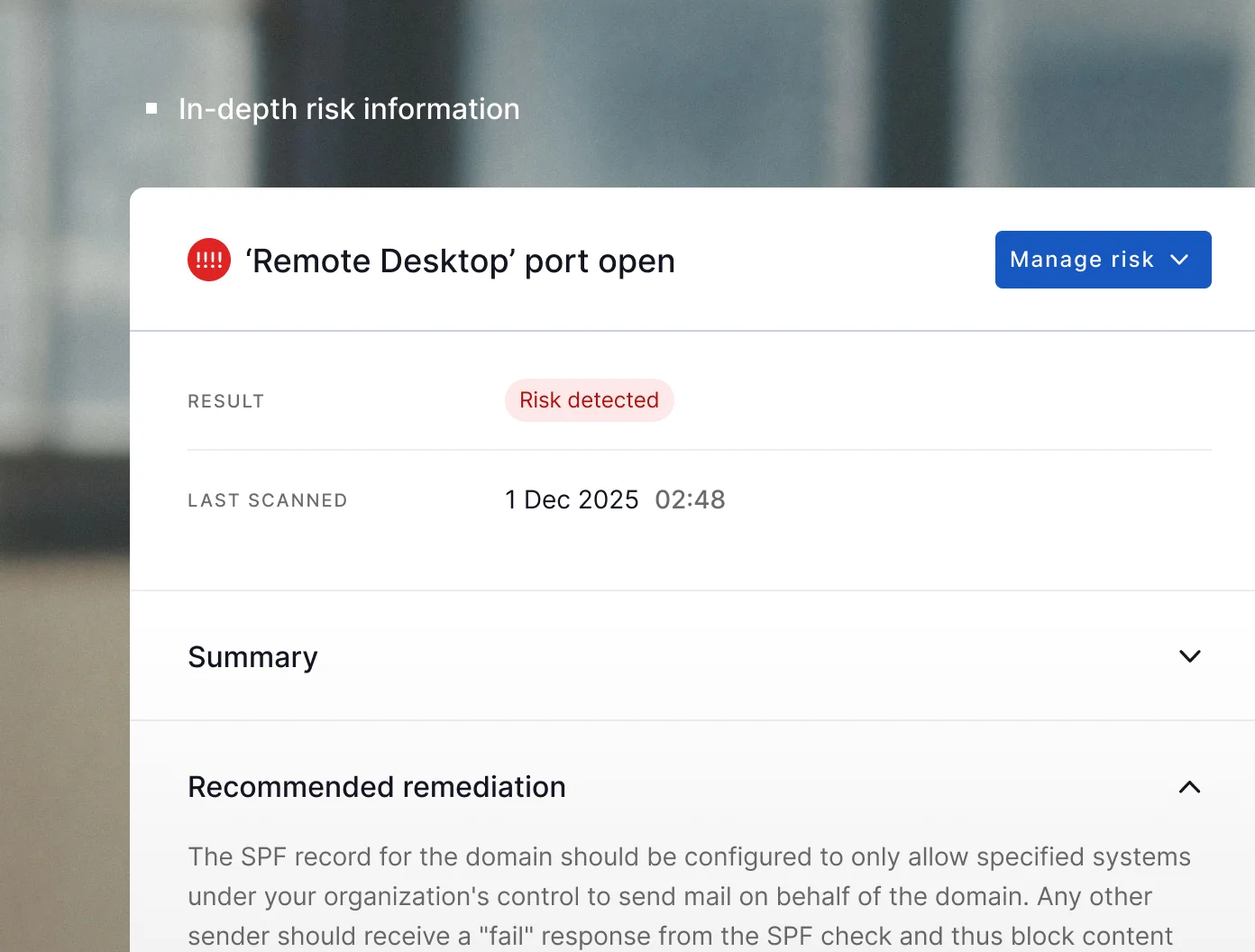The height and width of the screenshot is (952, 1255).
Task: Click the LAST SCANNED label
Action: 268,500
